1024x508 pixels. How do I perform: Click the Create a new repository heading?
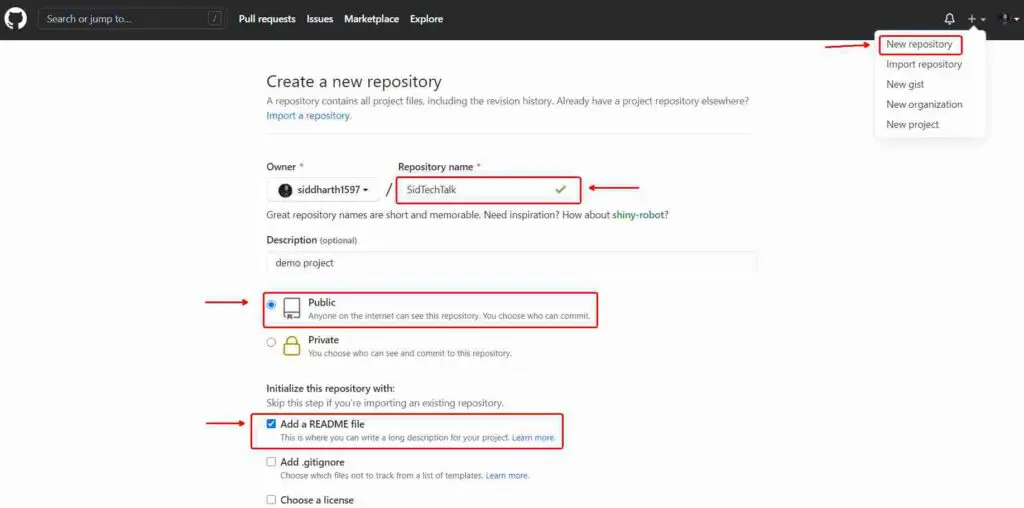click(354, 82)
